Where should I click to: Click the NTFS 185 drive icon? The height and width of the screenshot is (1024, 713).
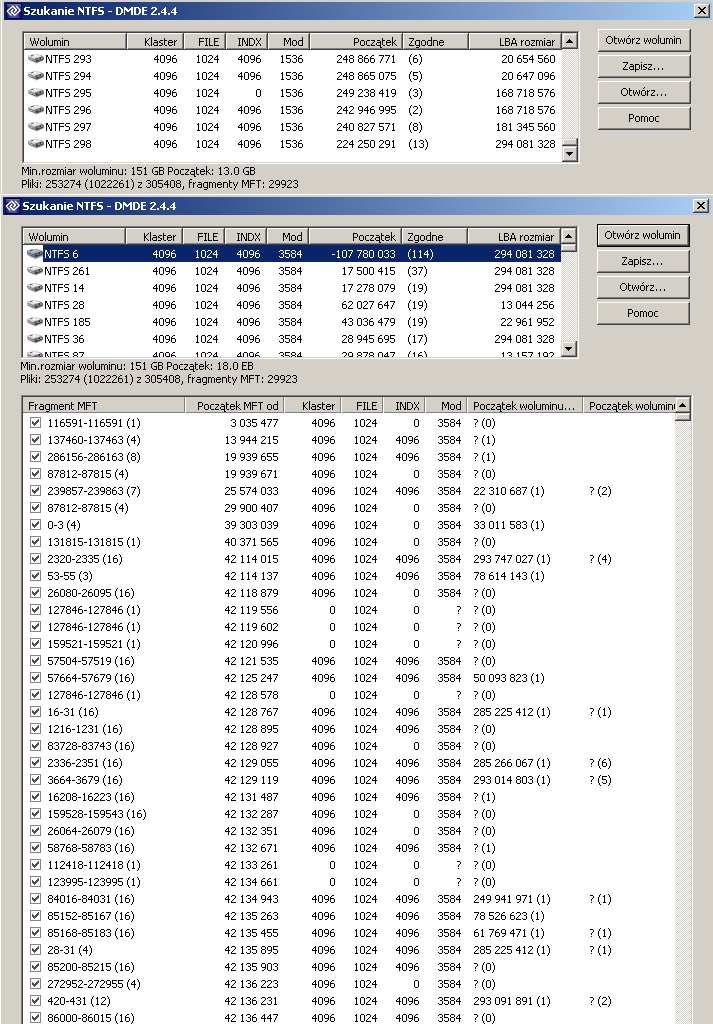click(x=35, y=321)
